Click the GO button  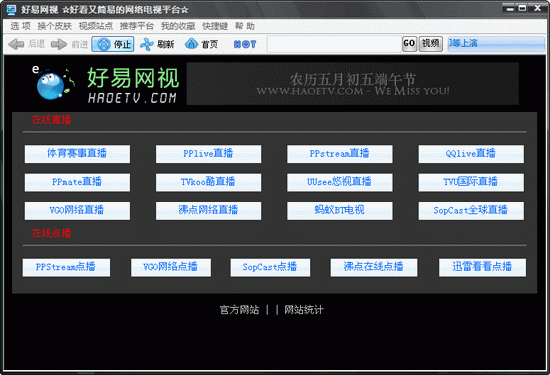click(409, 43)
